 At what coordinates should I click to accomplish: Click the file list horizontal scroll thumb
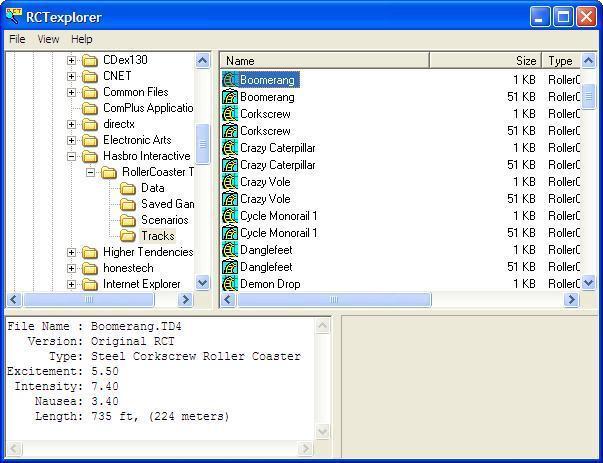(334, 299)
